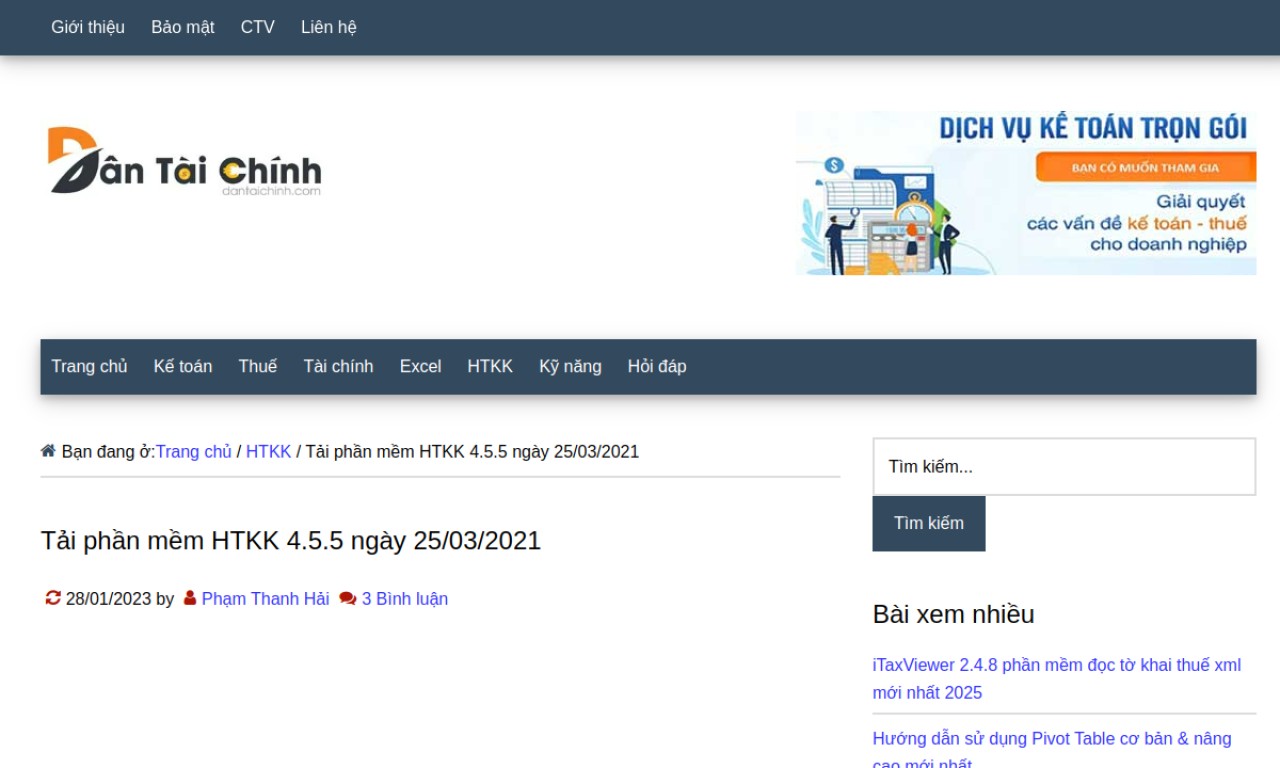The width and height of the screenshot is (1280, 768).
Task: Open the 3 Bình luận comments link
Action: pos(405,599)
